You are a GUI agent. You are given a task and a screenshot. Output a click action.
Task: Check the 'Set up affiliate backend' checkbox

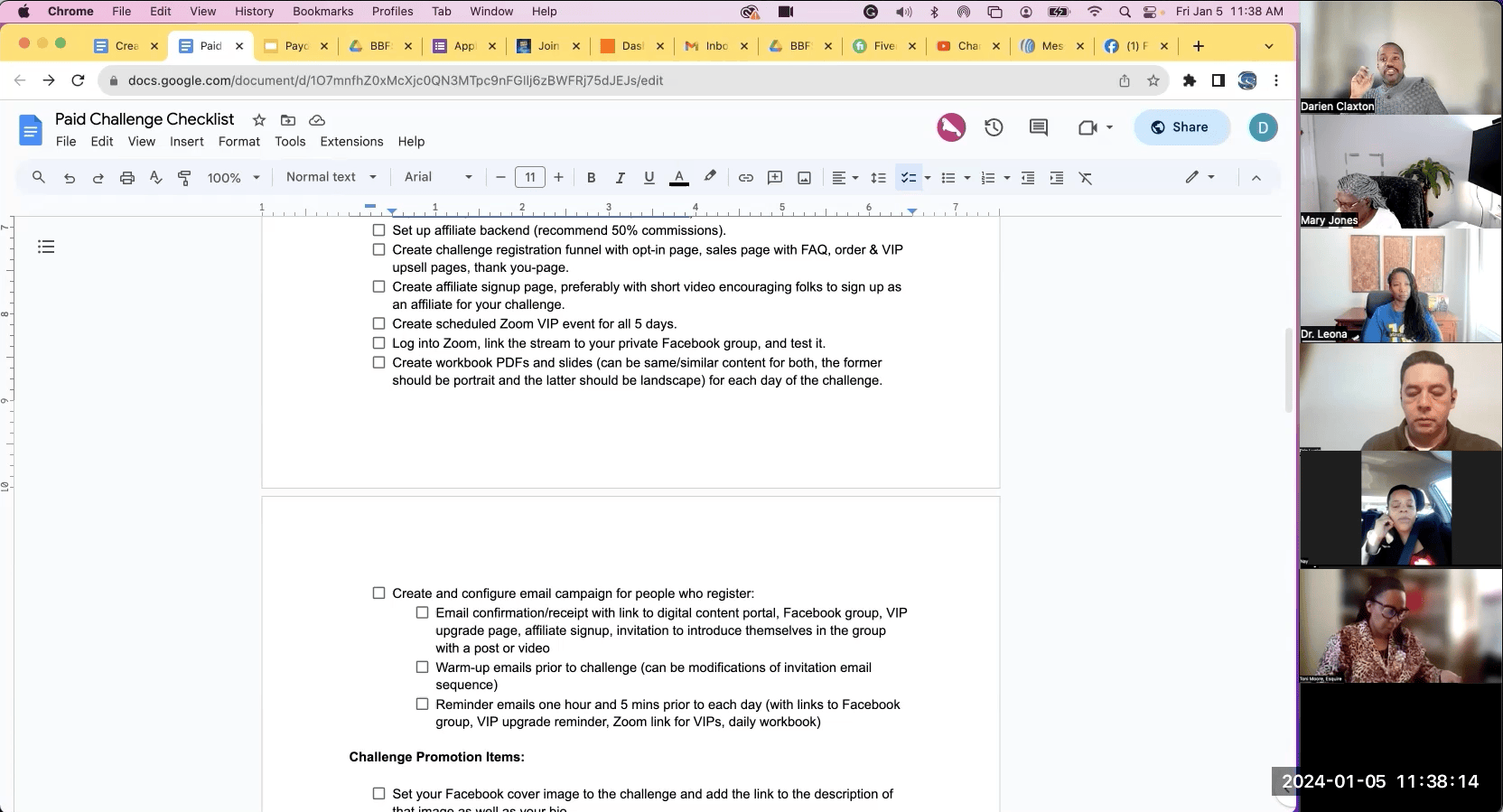pyautogui.click(x=379, y=230)
